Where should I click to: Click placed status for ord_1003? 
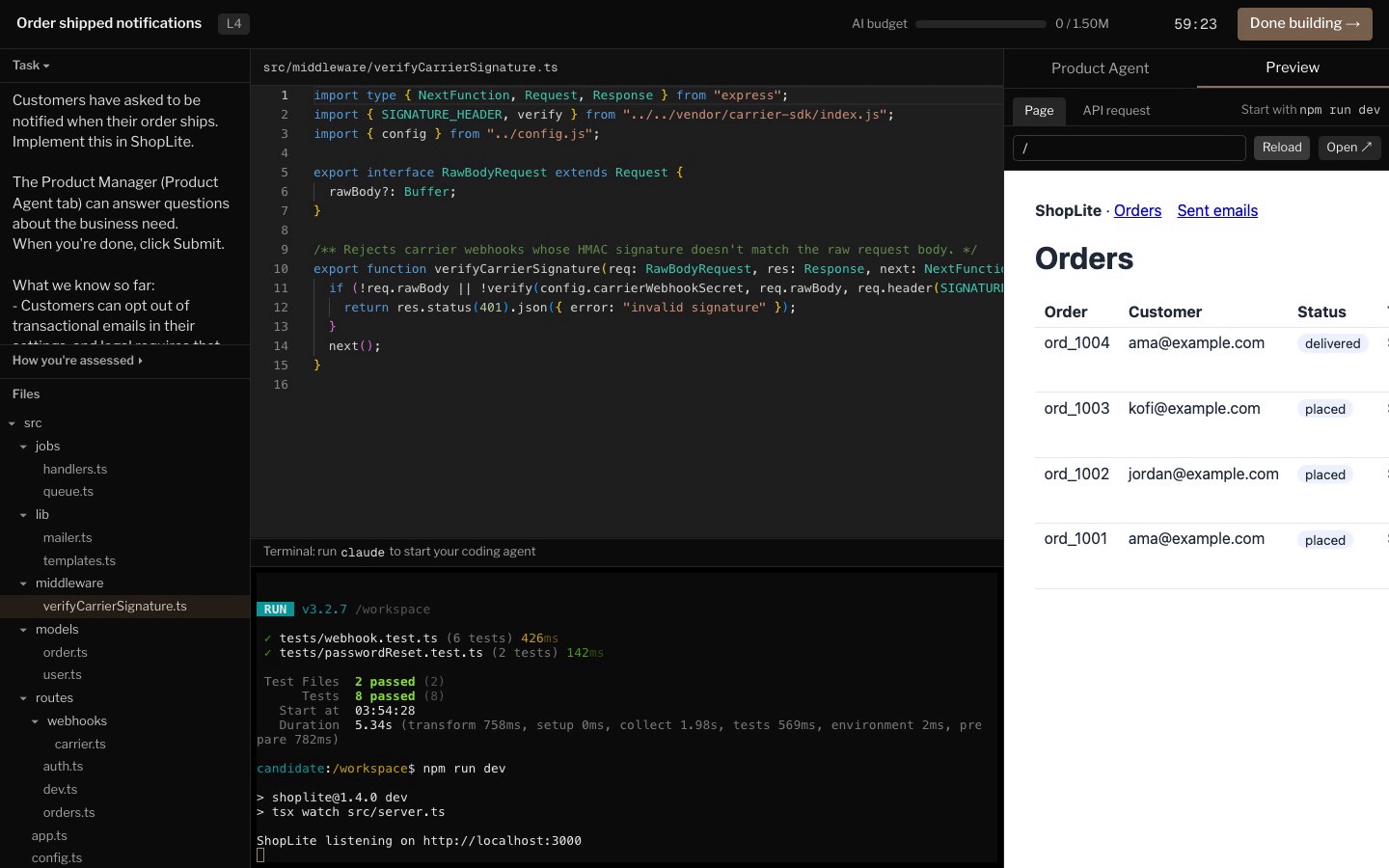[1324, 410]
